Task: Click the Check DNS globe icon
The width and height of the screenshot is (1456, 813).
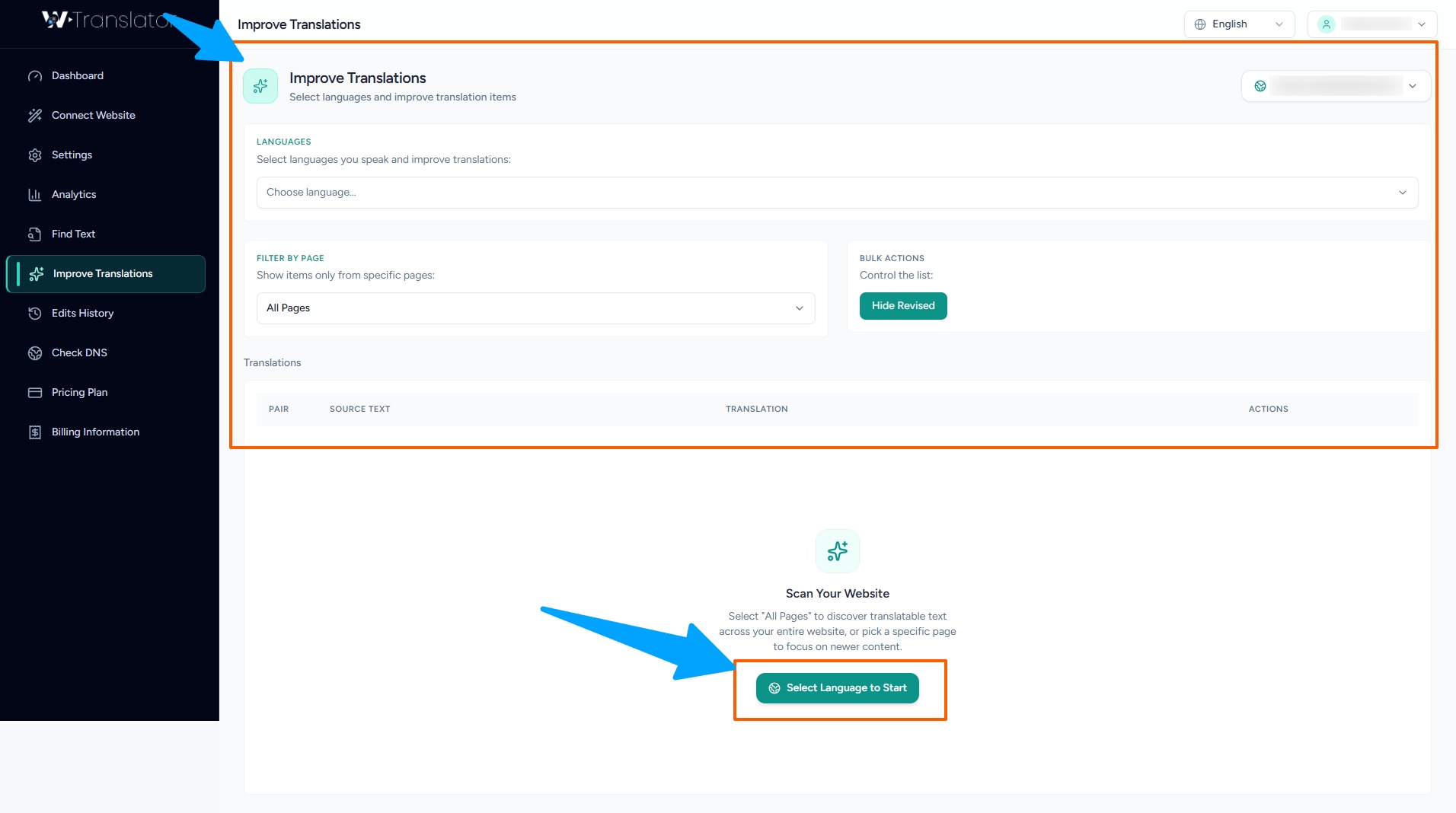Action: tap(35, 353)
